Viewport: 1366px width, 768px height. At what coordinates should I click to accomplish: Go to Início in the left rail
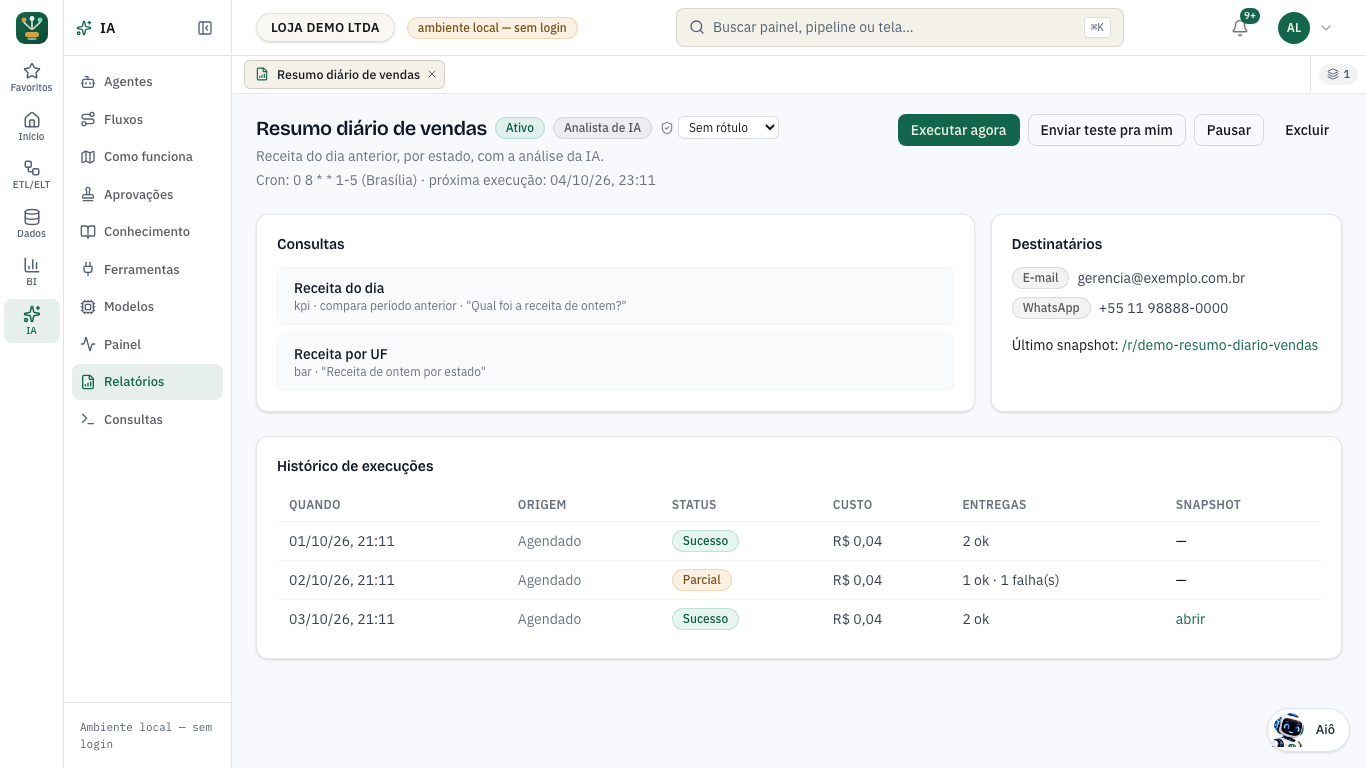tap(32, 126)
